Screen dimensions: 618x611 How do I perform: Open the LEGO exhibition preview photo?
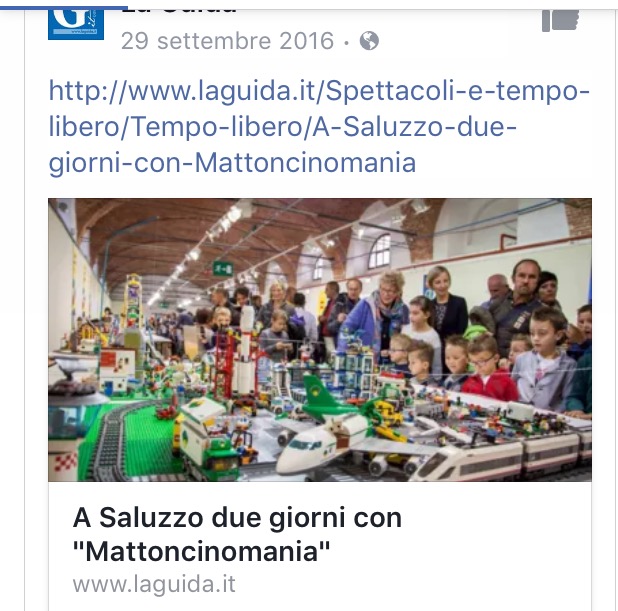(x=320, y=339)
